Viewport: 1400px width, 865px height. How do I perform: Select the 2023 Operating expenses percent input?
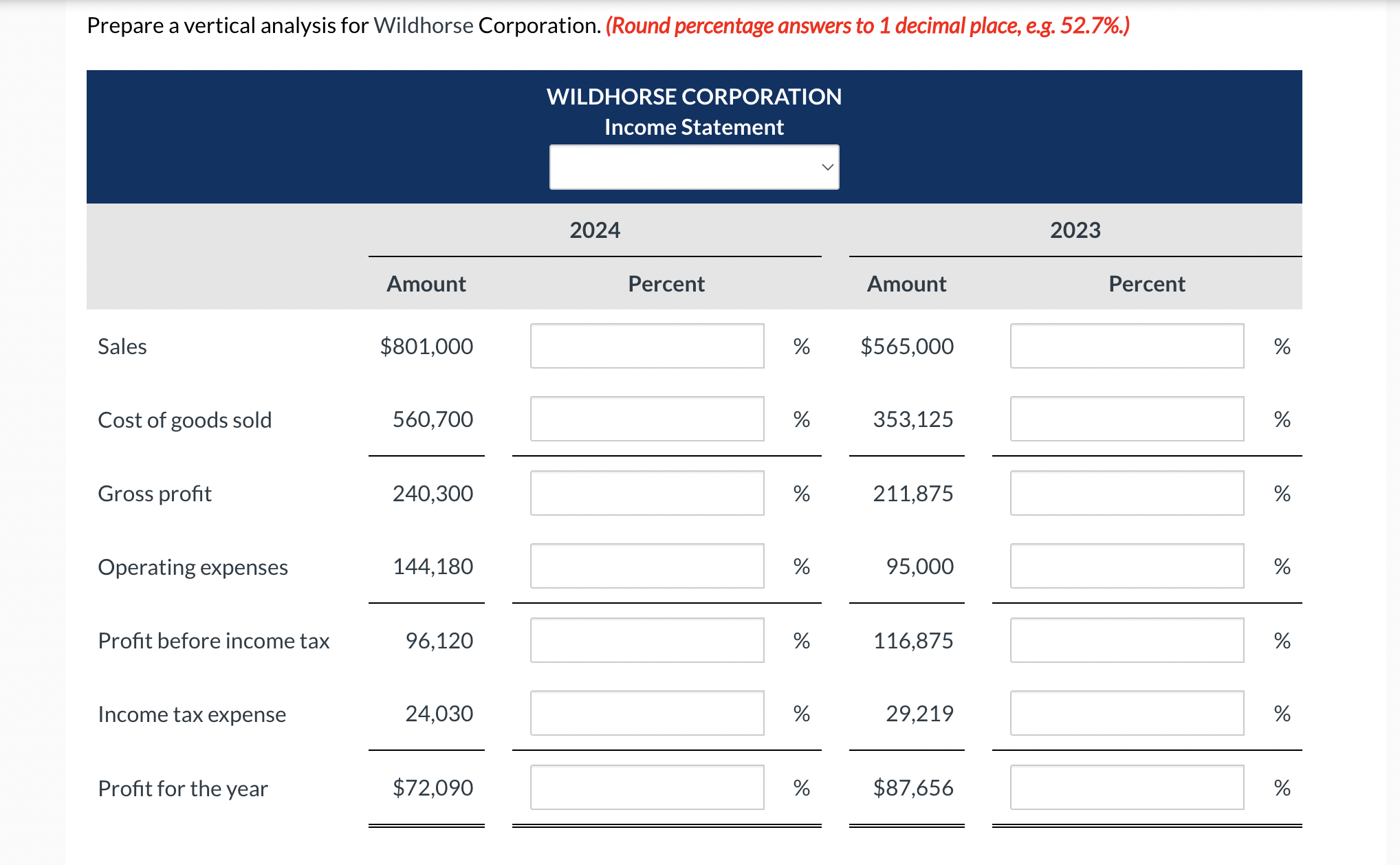point(1126,567)
